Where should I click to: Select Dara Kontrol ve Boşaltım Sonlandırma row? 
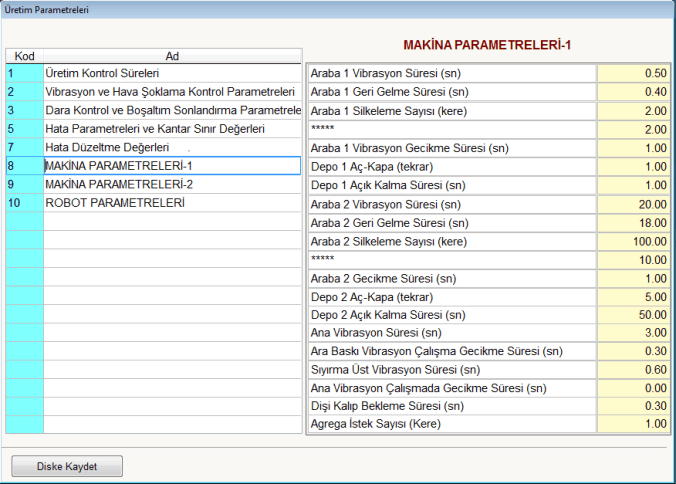(x=172, y=110)
